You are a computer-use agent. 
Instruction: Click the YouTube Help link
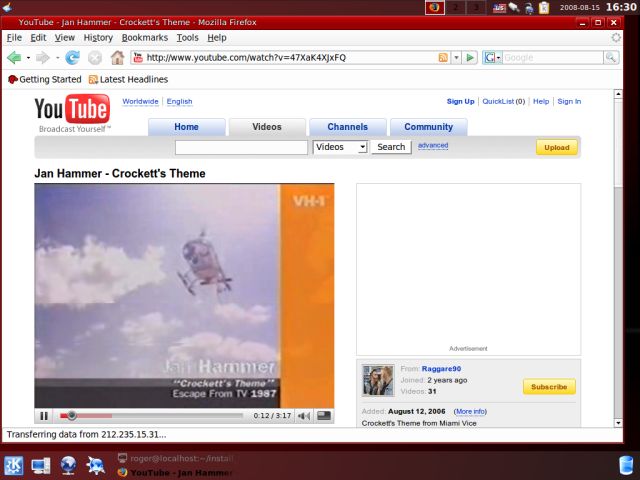point(541,101)
